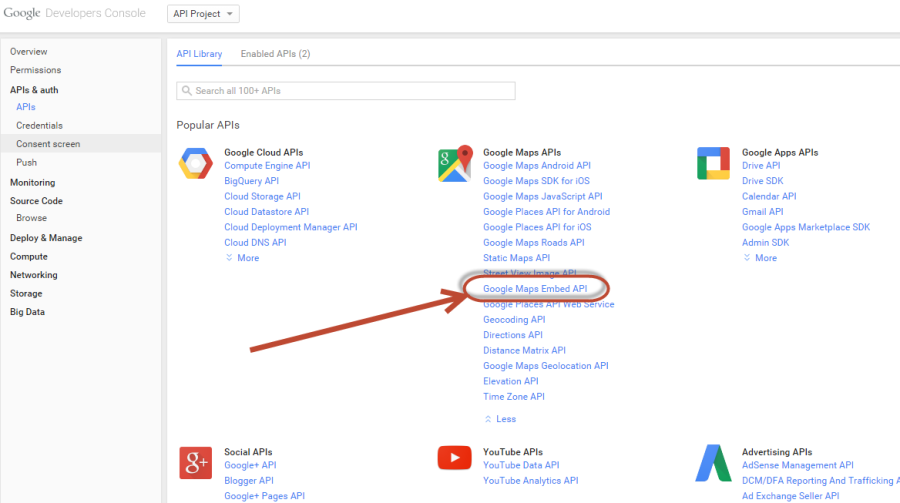Click the Google Maps APIs icon

tap(455, 164)
